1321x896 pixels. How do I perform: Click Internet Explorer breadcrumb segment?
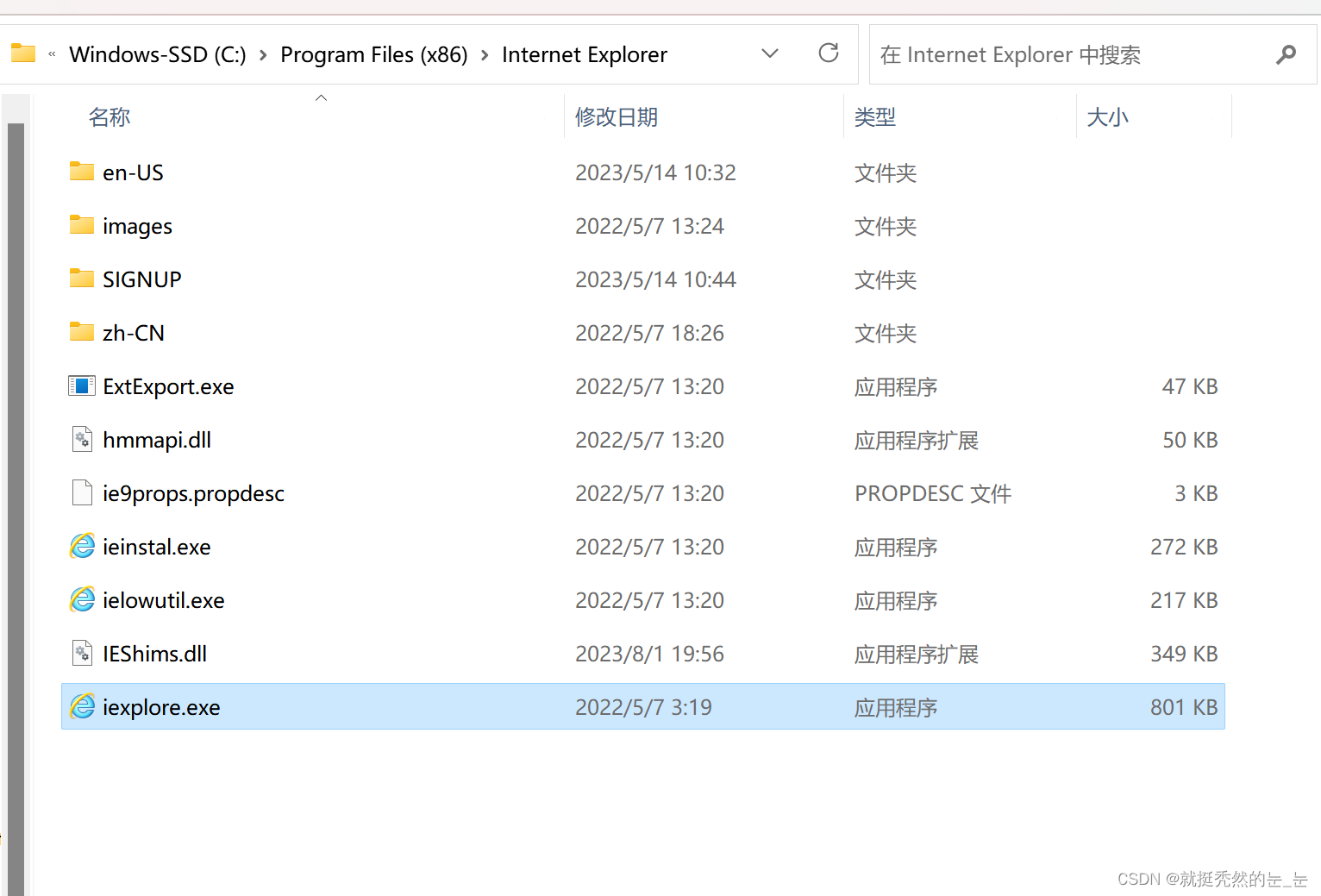tap(585, 54)
